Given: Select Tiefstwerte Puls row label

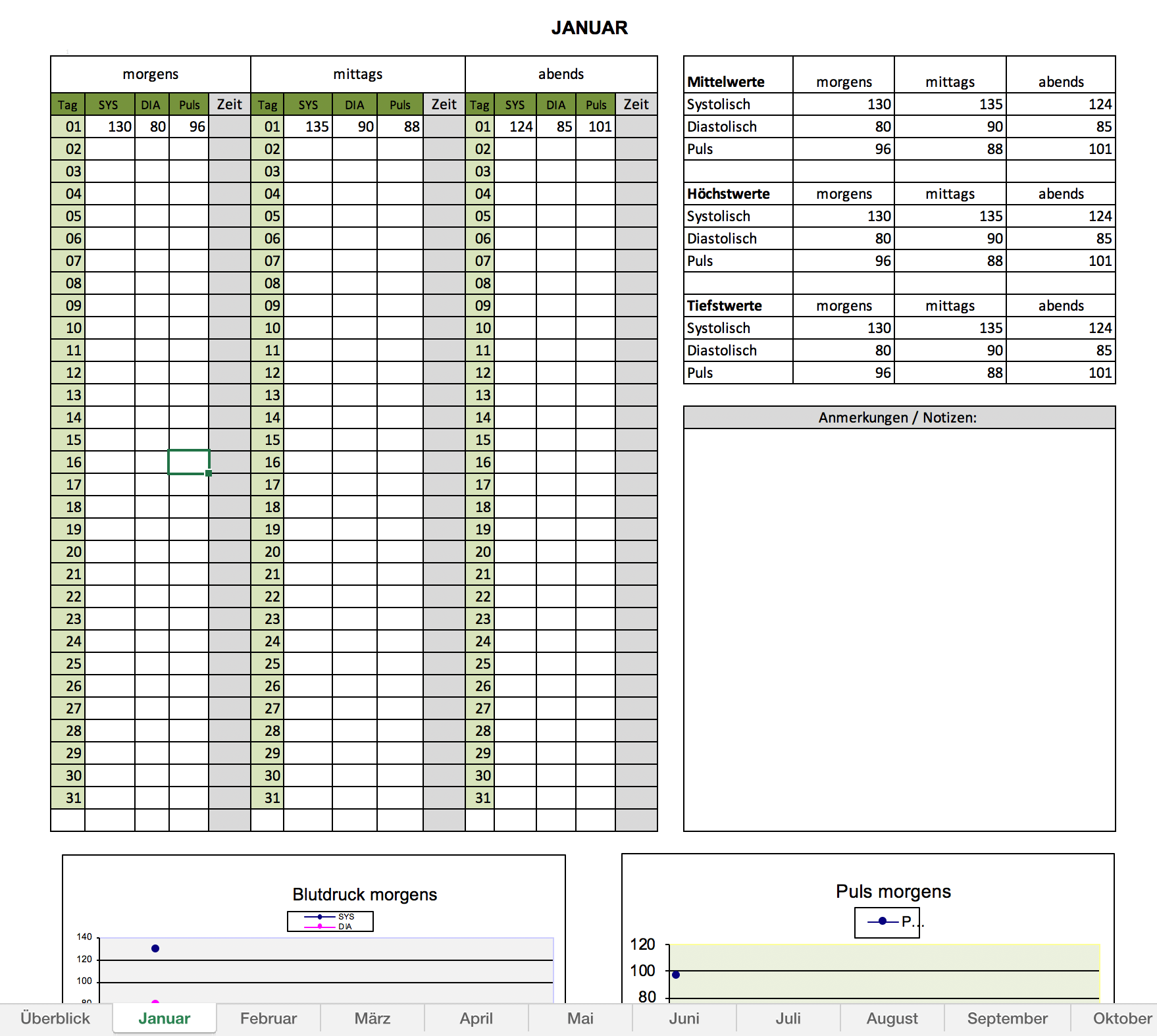Looking at the screenshot, I should pyautogui.click(x=738, y=373).
